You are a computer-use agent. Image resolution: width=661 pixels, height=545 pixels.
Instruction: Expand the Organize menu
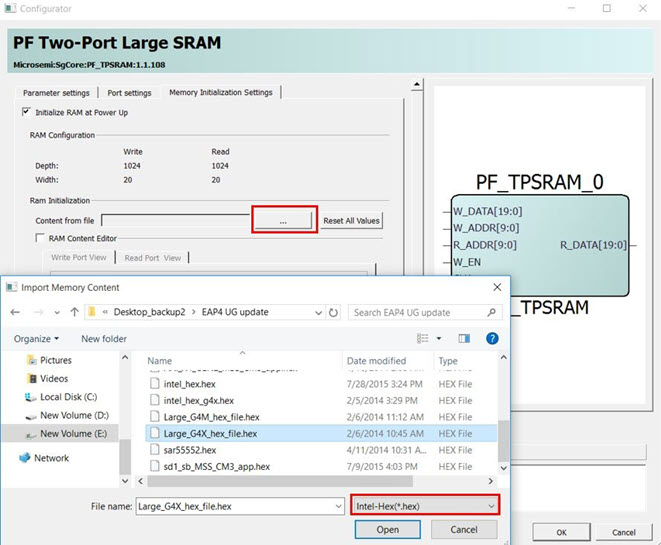(36, 339)
